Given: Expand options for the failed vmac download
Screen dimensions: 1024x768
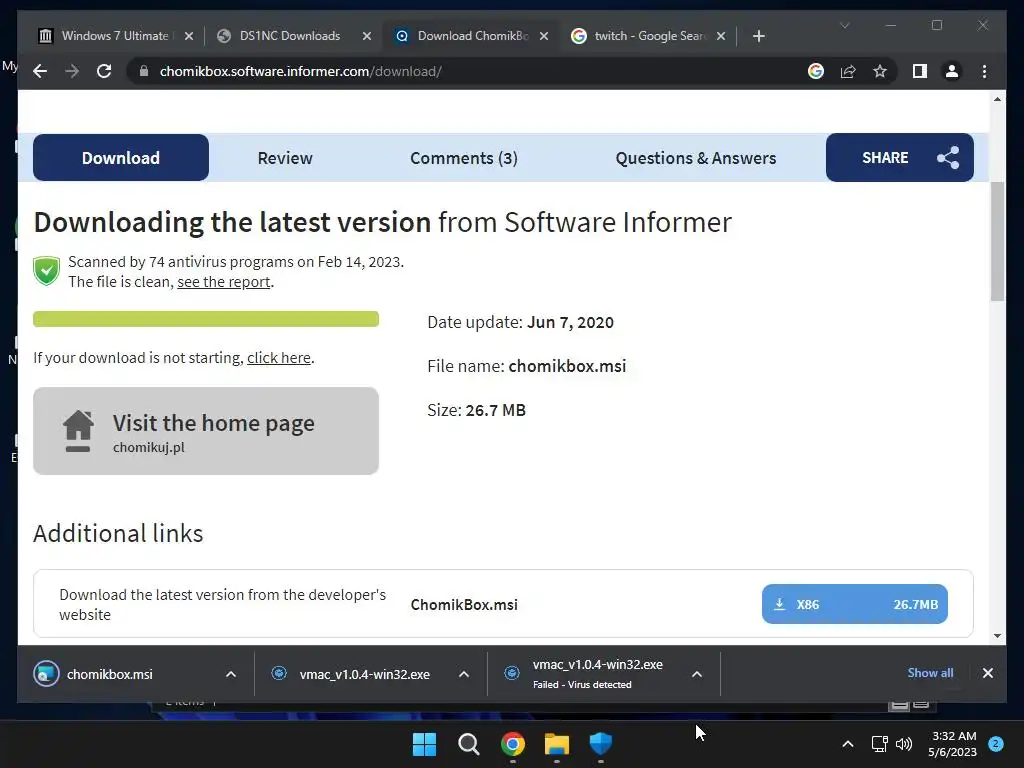Looking at the screenshot, I should [697, 674].
